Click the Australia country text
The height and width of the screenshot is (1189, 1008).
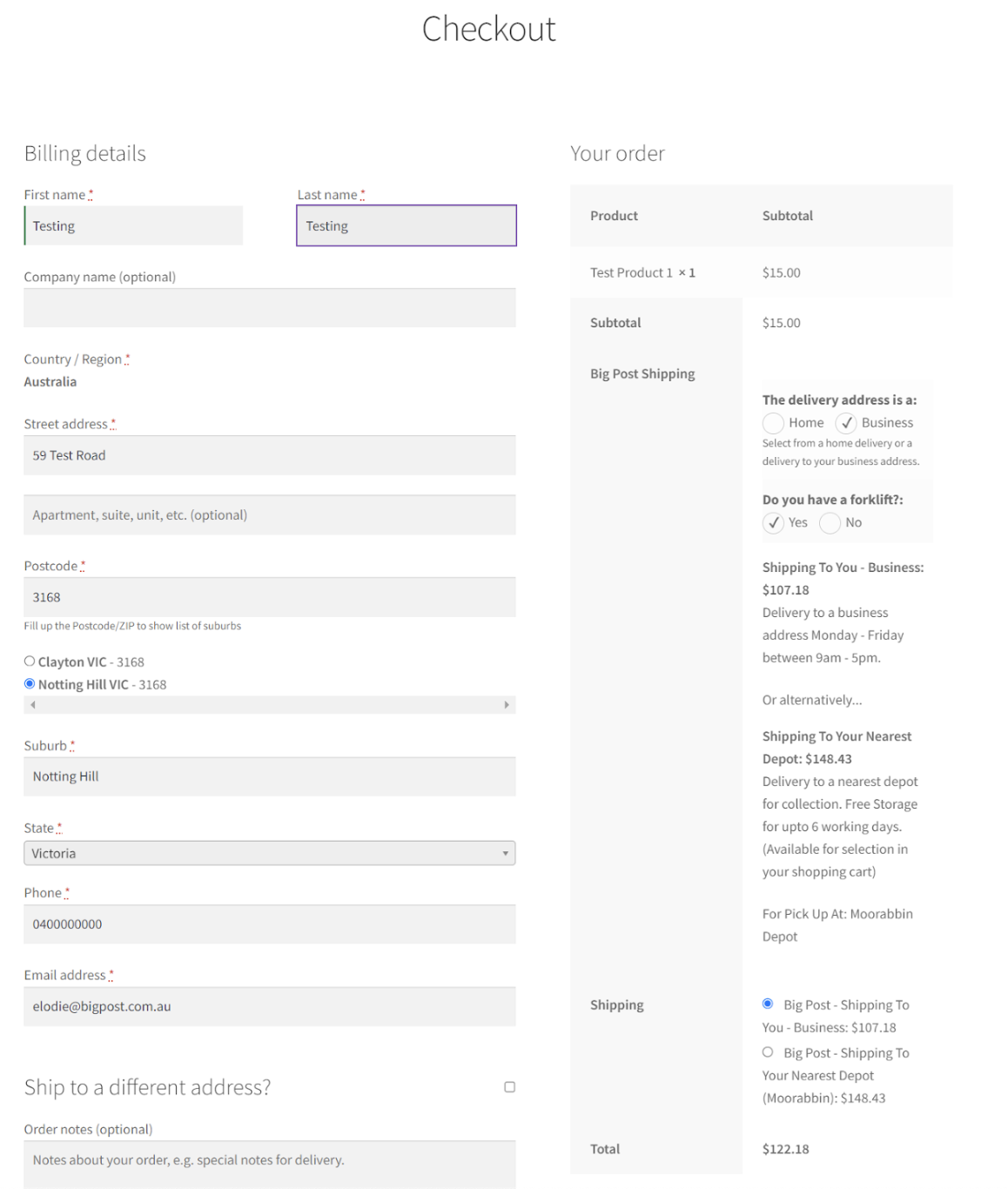point(50,382)
